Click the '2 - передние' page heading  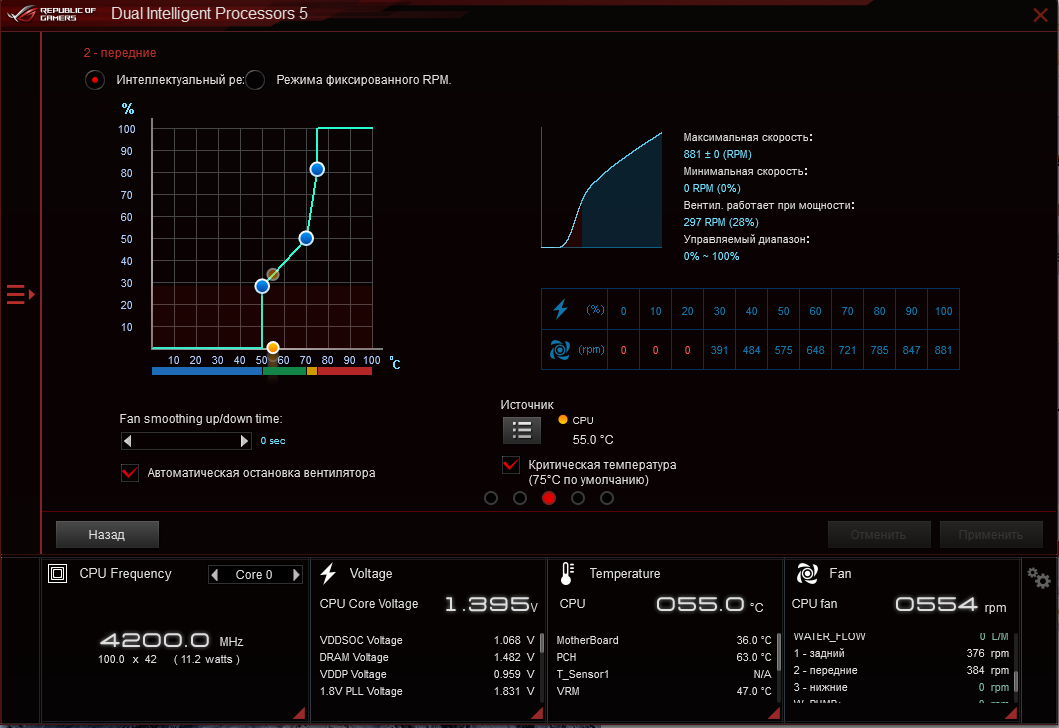(120, 53)
